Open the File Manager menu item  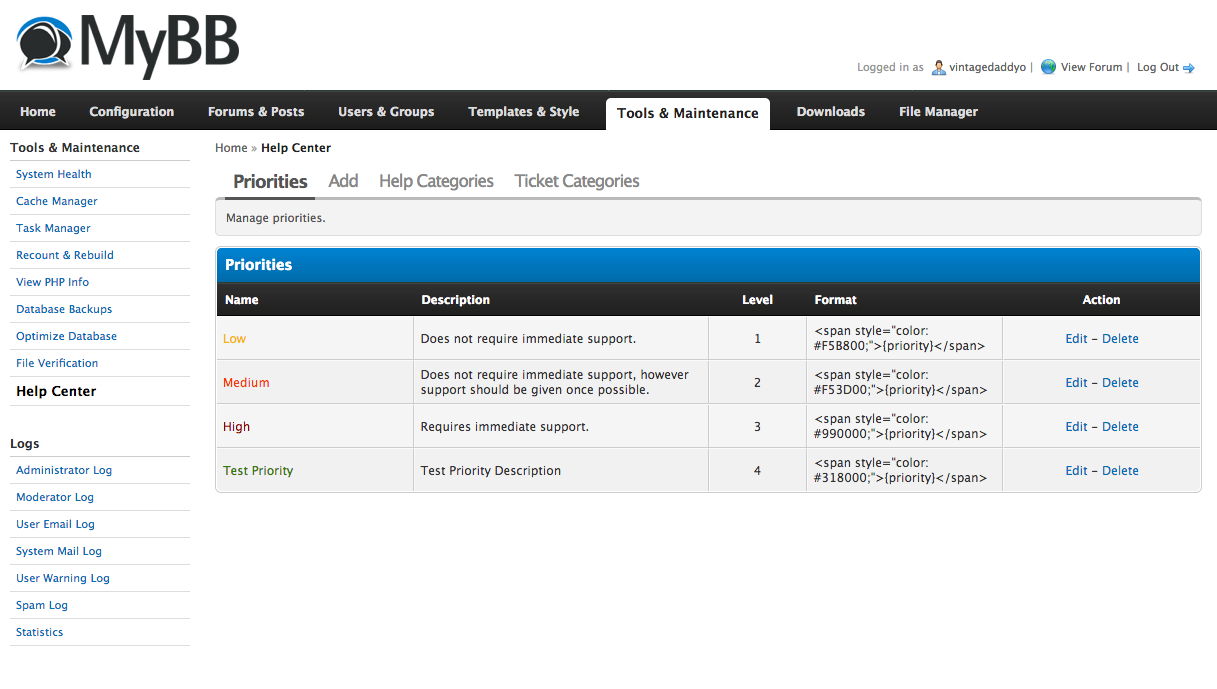click(938, 112)
